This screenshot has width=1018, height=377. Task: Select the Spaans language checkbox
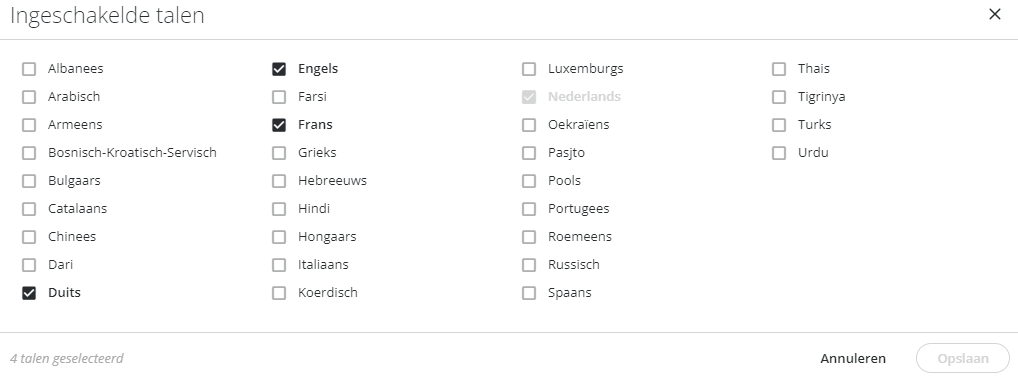coord(529,293)
